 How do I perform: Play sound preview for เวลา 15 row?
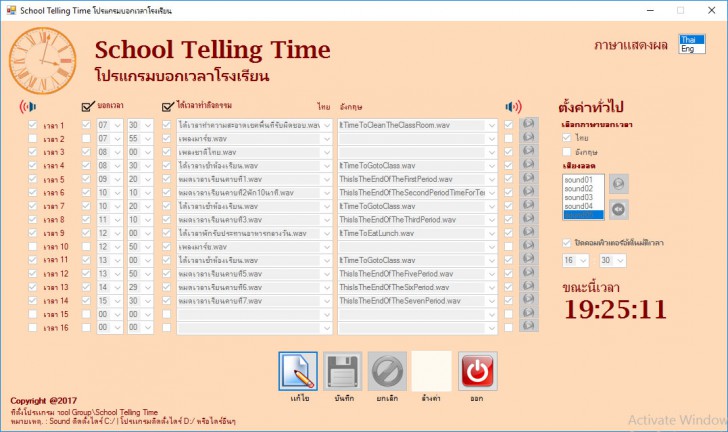(528, 313)
